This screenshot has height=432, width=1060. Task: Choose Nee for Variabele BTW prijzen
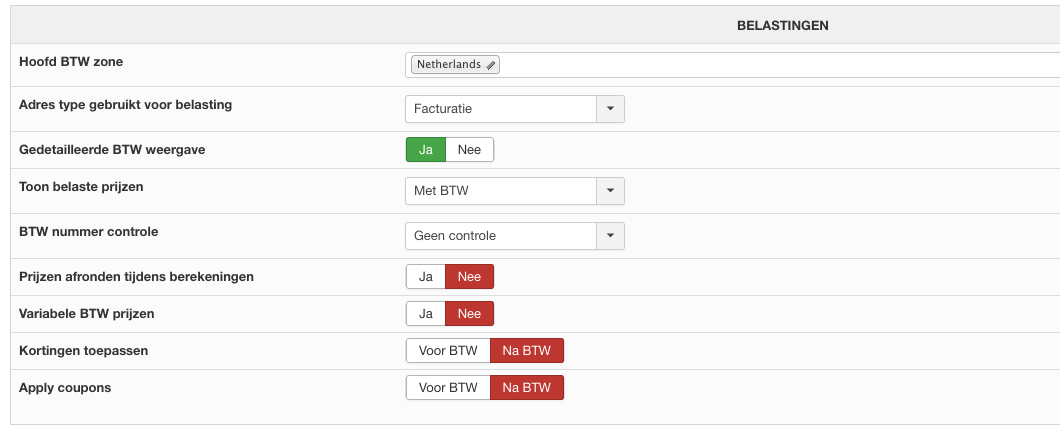click(x=469, y=314)
